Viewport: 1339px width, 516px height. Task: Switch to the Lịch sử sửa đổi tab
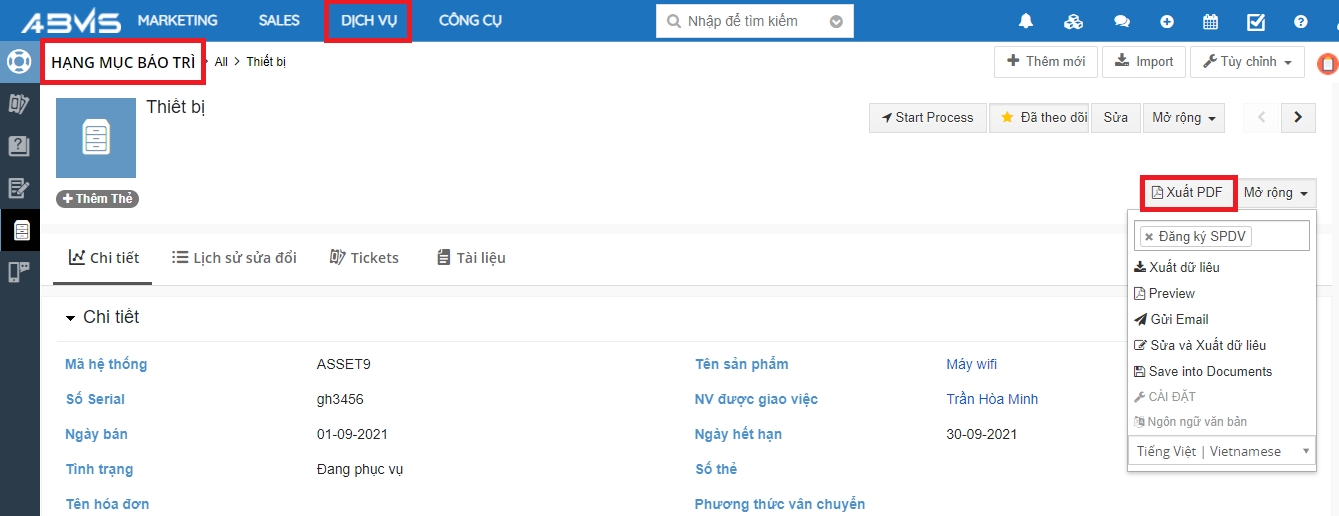click(x=234, y=258)
